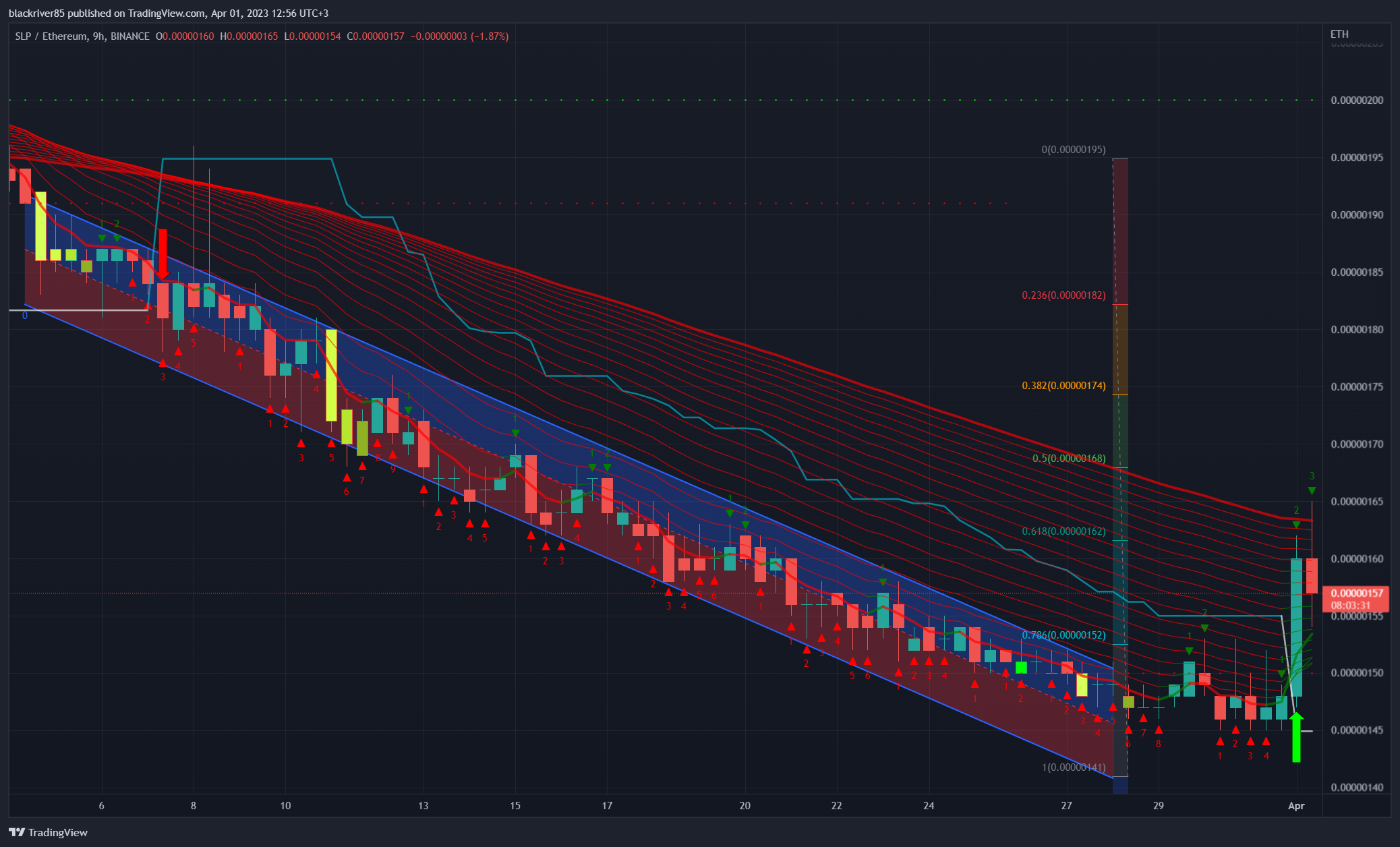Click the date axis label 10
The height and width of the screenshot is (847, 1400).
(285, 806)
